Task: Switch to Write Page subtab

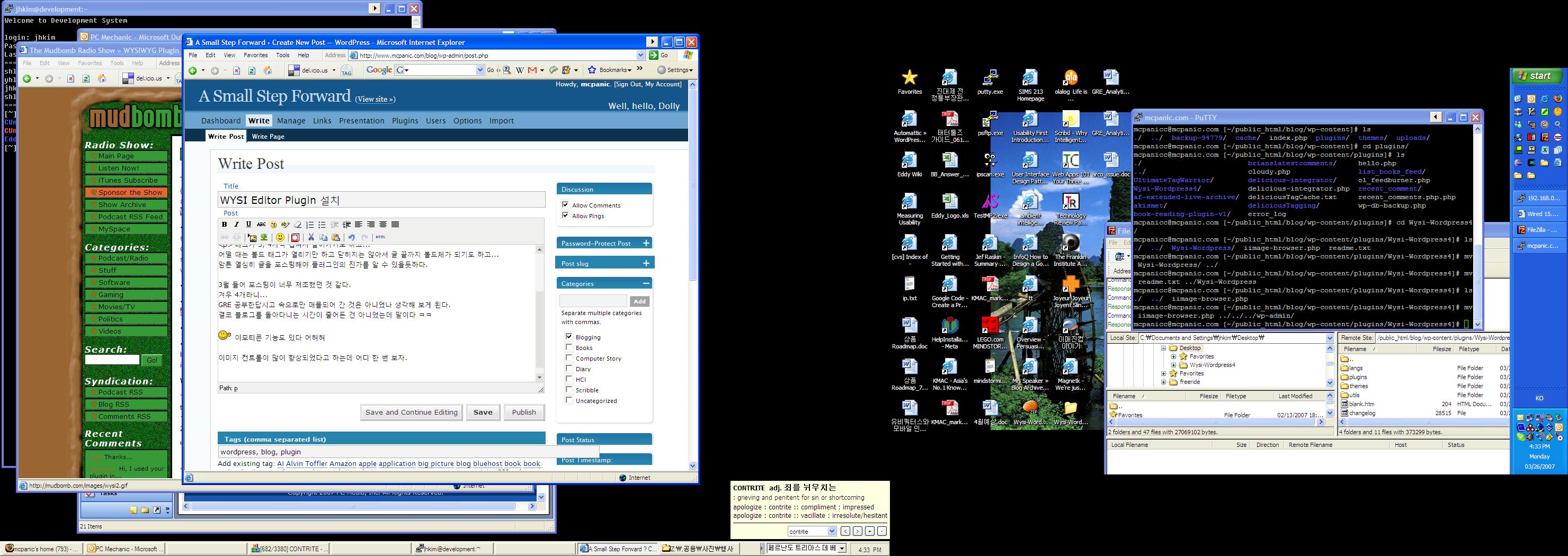Action: click(x=268, y=136)
